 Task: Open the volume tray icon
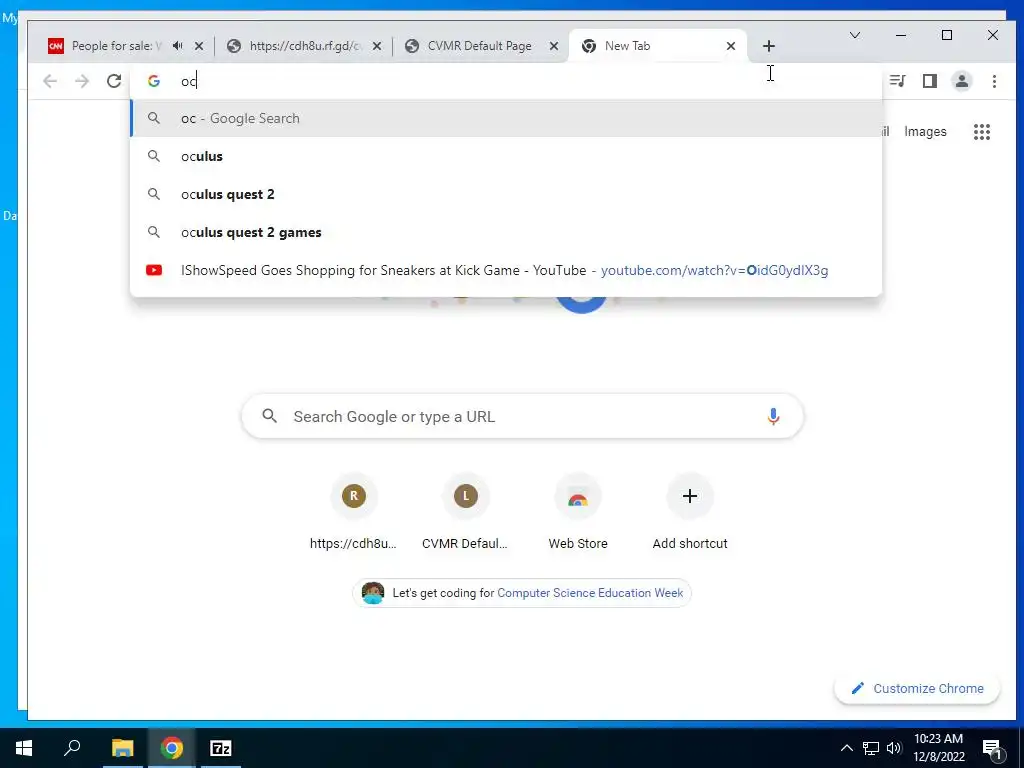[x=894, y=748]
